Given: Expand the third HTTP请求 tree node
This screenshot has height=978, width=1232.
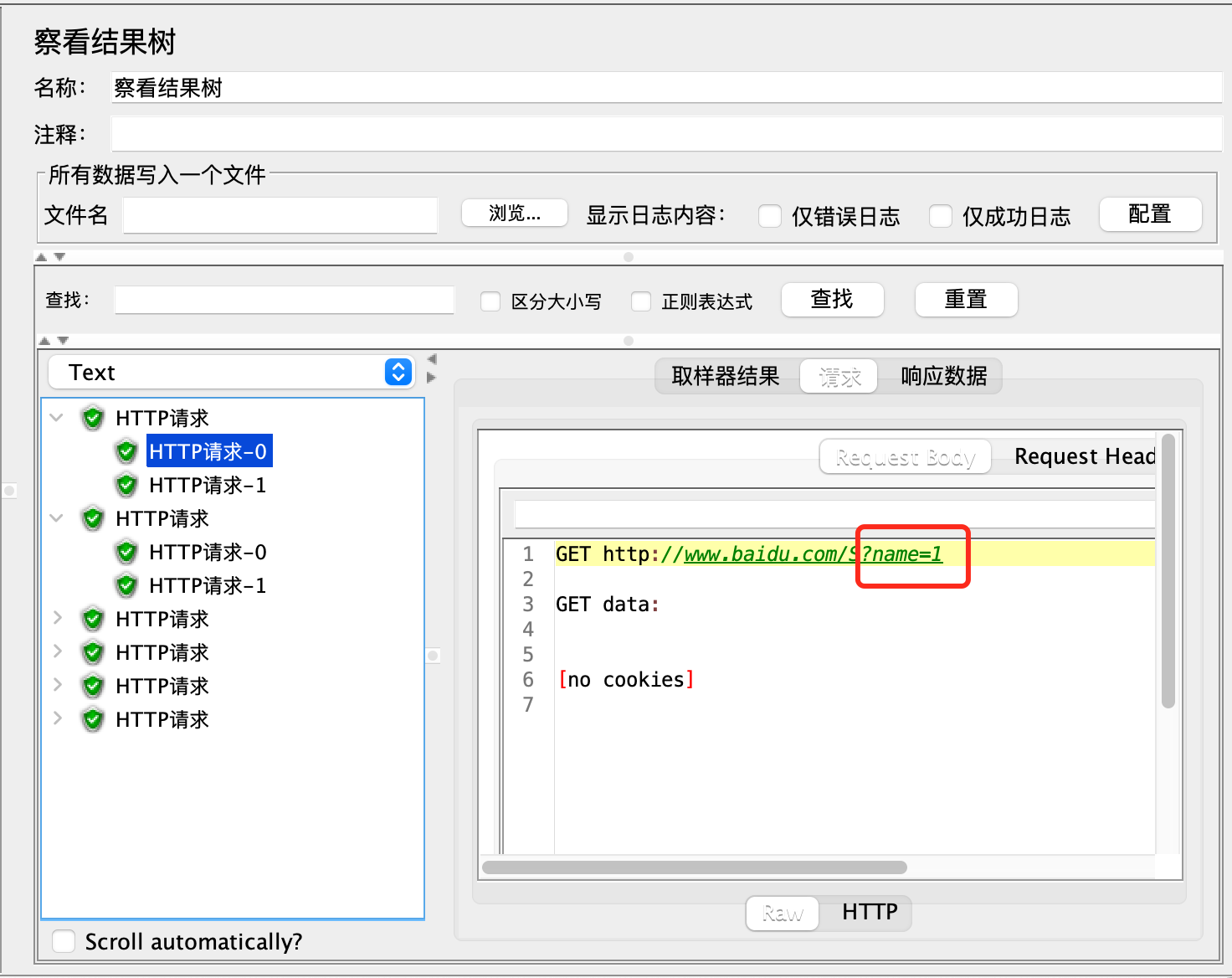Looking at the screenshot, I should (x=57, y=618).
